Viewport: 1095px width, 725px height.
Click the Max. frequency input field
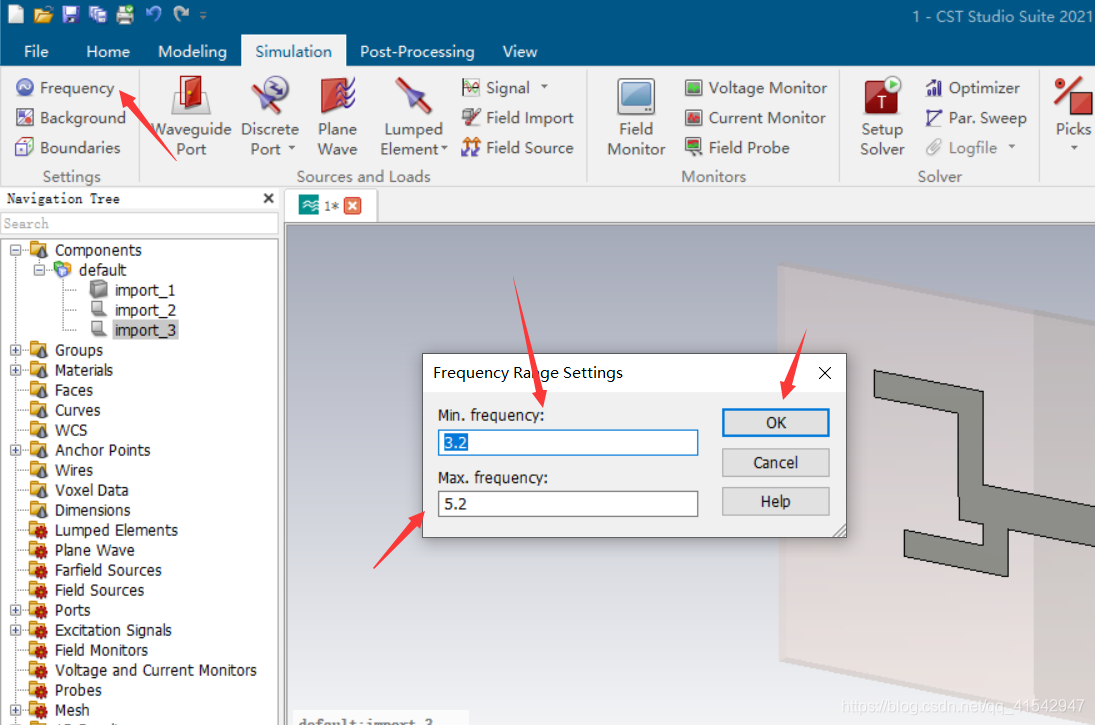click(x=568, y=504)
